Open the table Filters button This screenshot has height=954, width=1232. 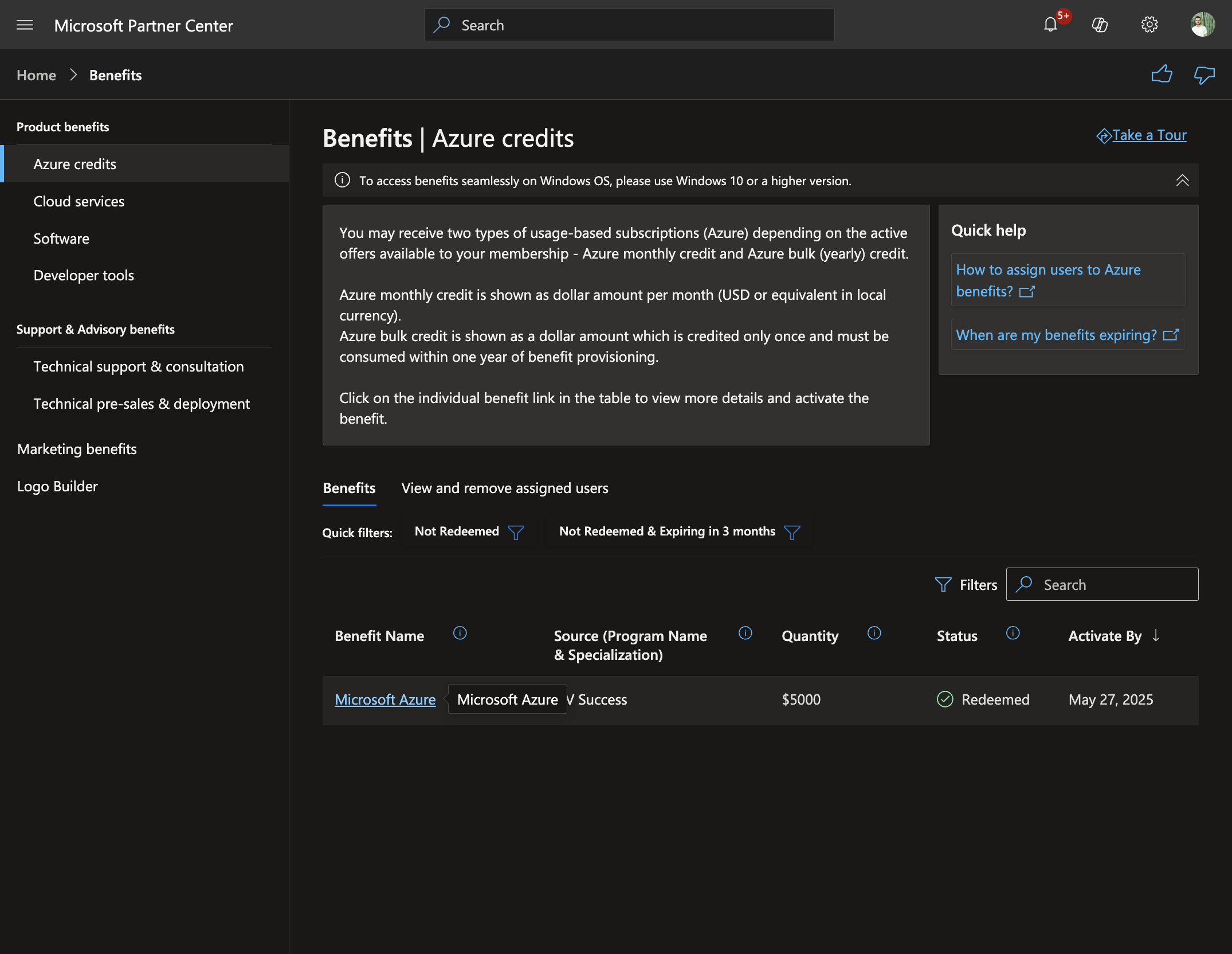pyautogui.click(x=966, y=585)
